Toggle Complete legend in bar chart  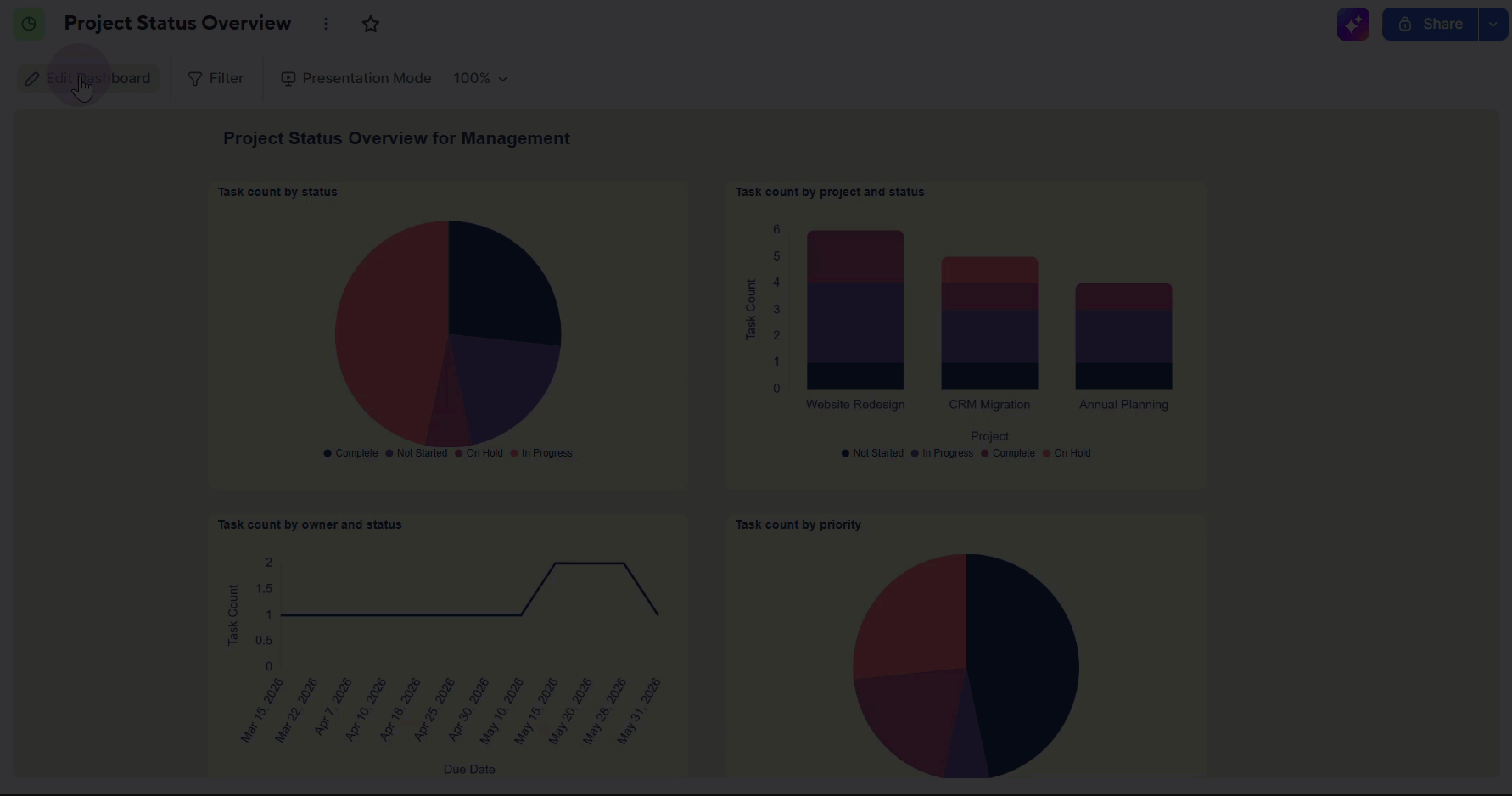coord(1008,453)
